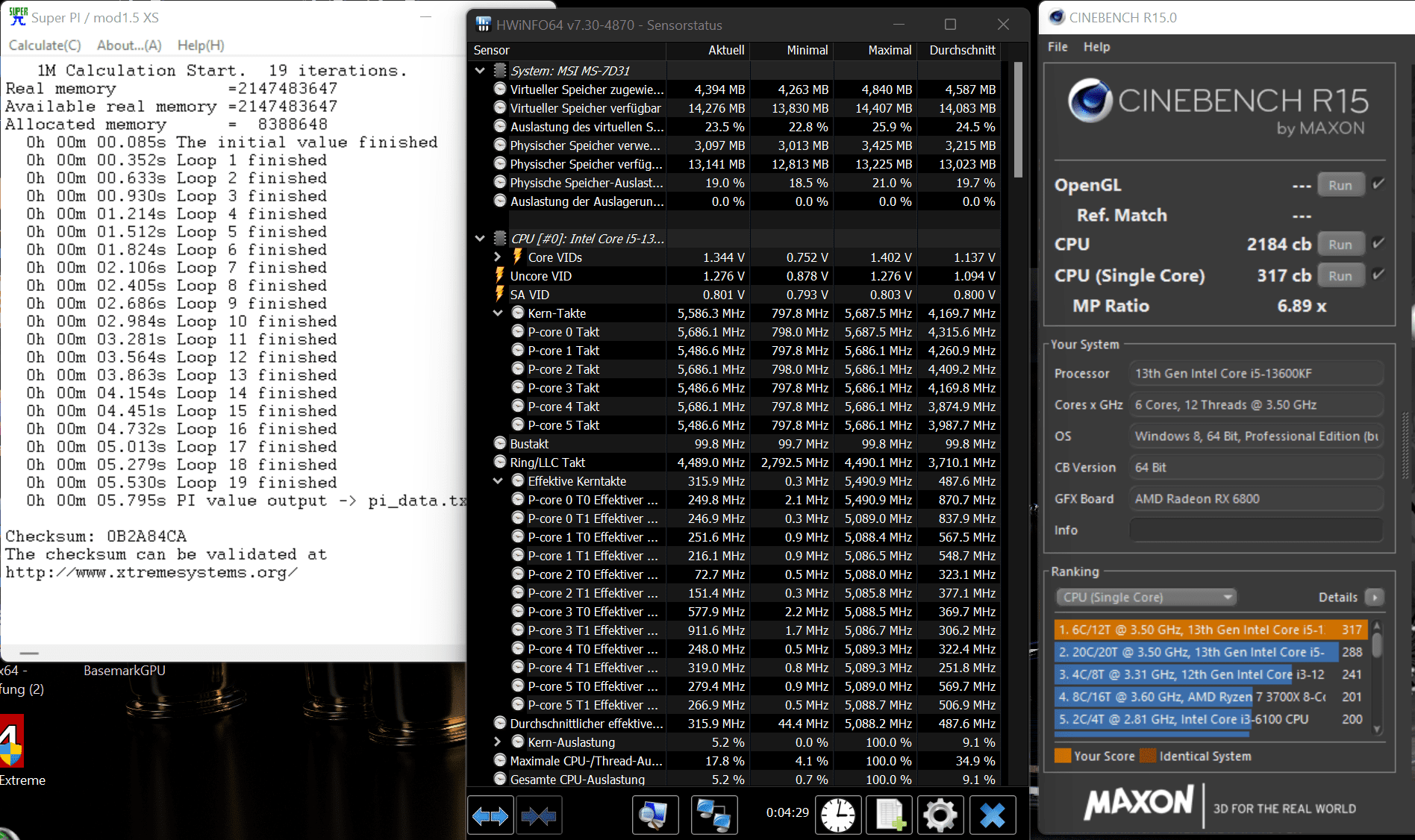Start logging with the sheet-plus icon
This screenshot has width=1415, height=840.
pos(890,815)
